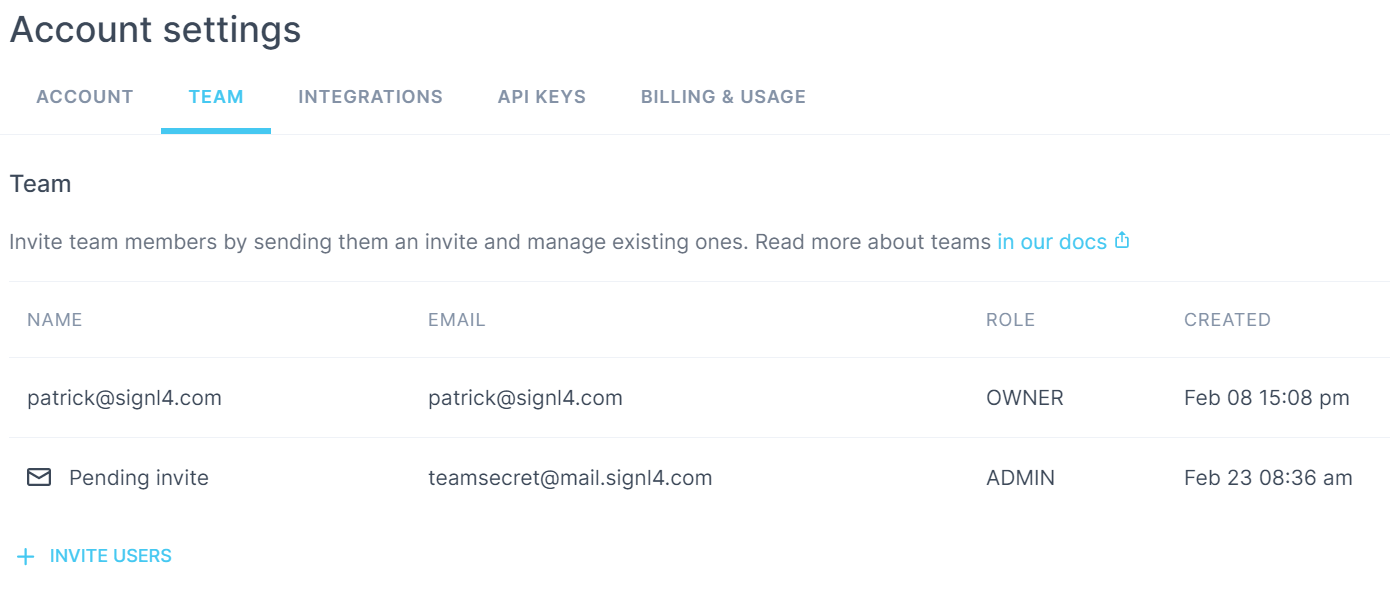Screen dimensions: 1390x595
Task: Click the Created column header
Action: [x=1227, y=320]
